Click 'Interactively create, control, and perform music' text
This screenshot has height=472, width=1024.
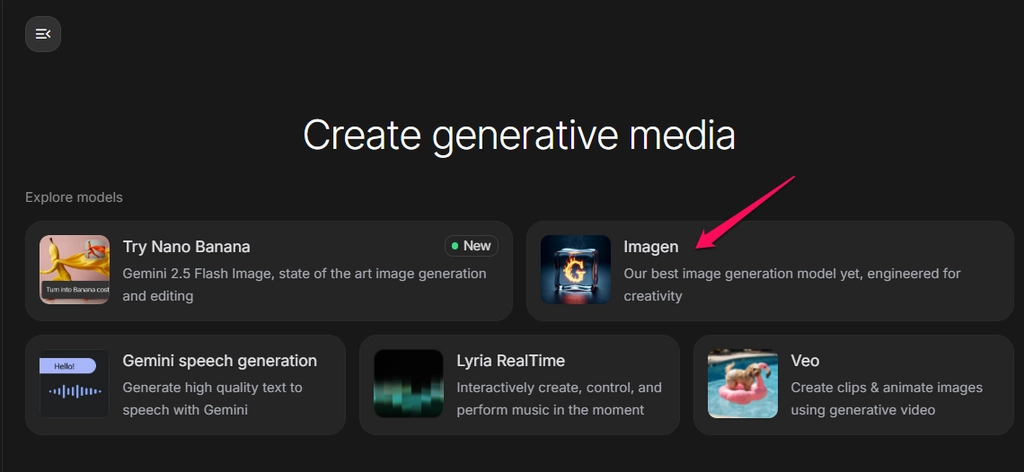[559, 399]
